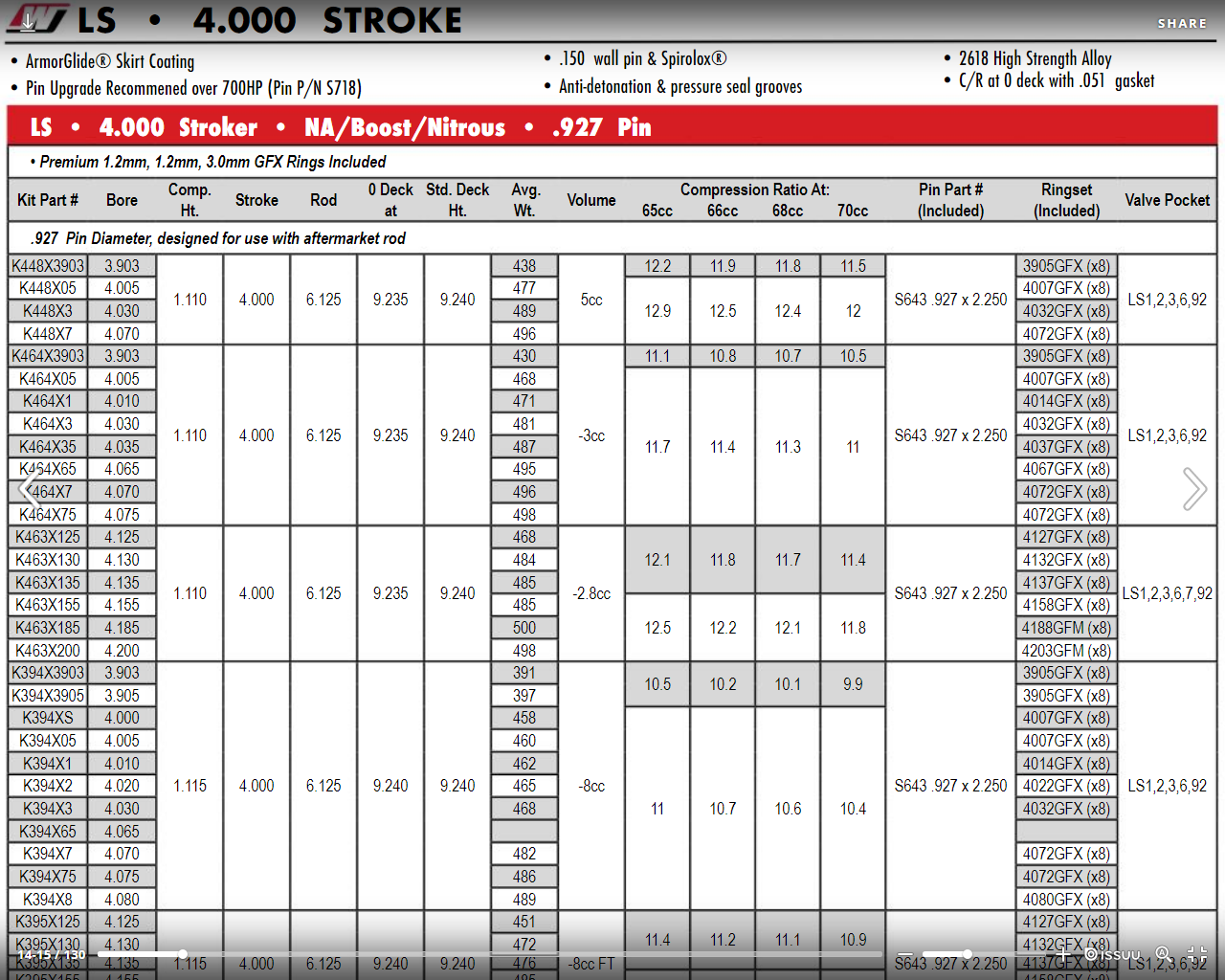The image size is (1225, 980).
Task: Go to the previous page arrow
Action: point(31,490)
